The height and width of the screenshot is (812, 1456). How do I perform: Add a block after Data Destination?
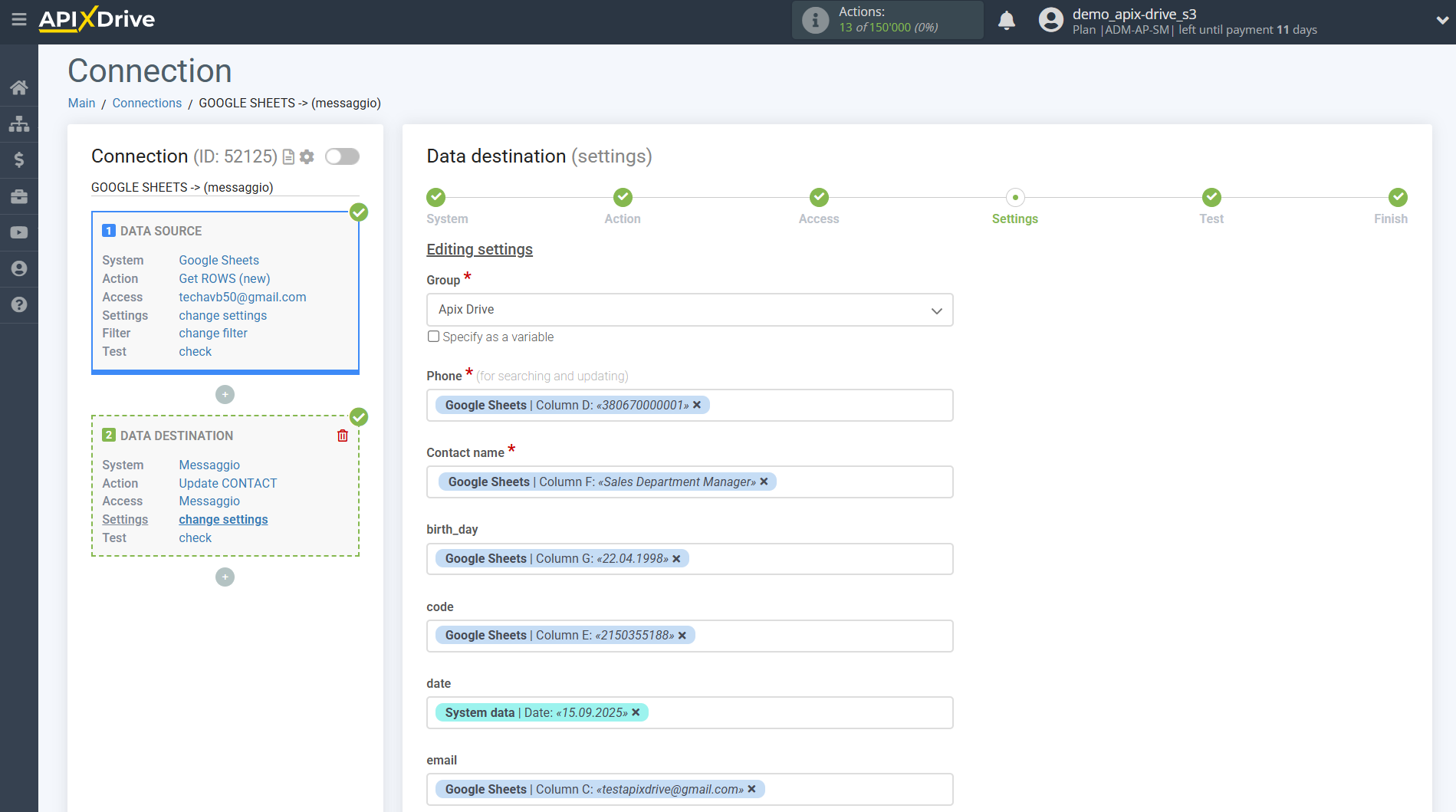(x=225, y=577)
